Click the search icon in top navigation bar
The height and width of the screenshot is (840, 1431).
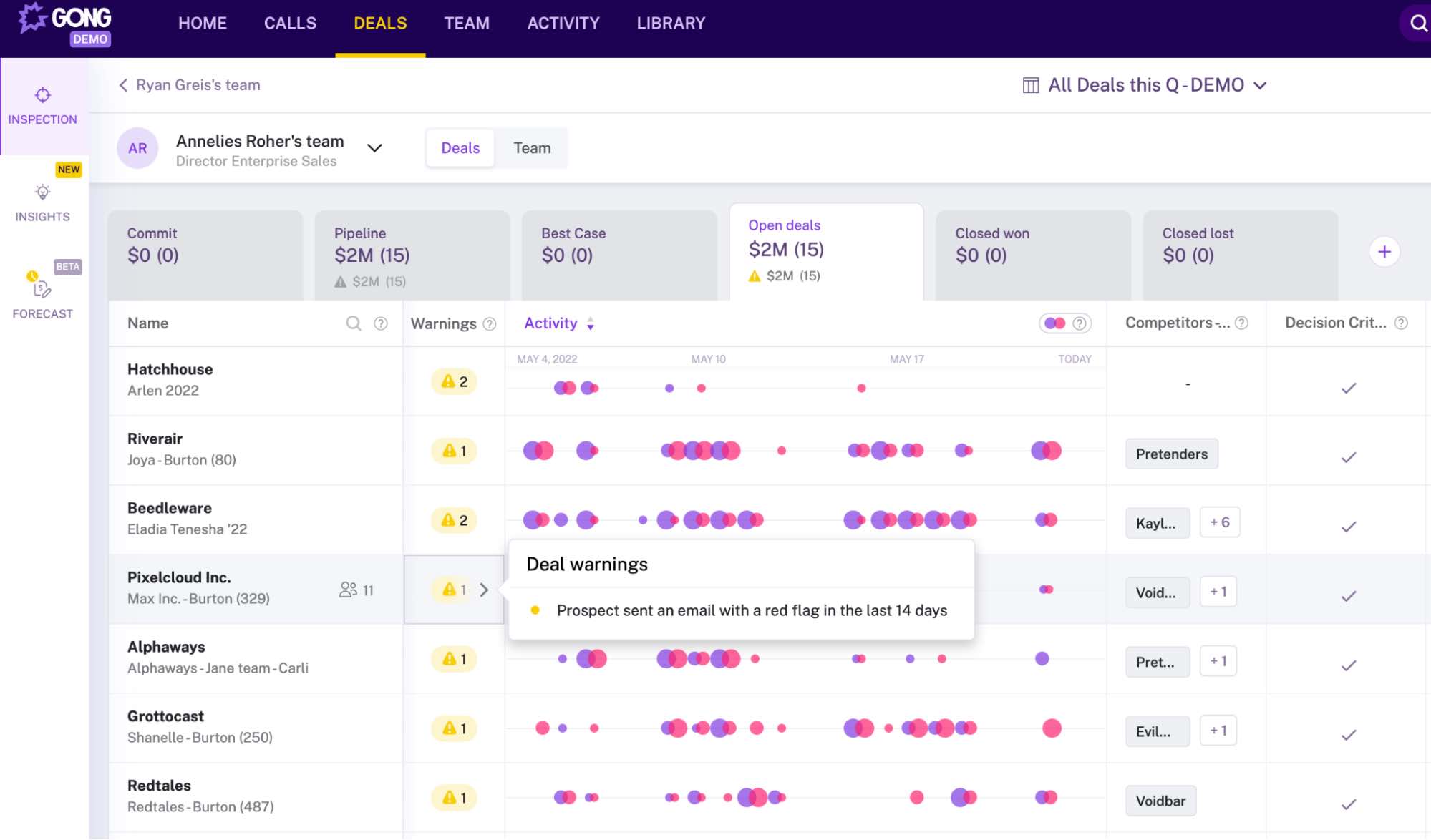click(1419, 22)
